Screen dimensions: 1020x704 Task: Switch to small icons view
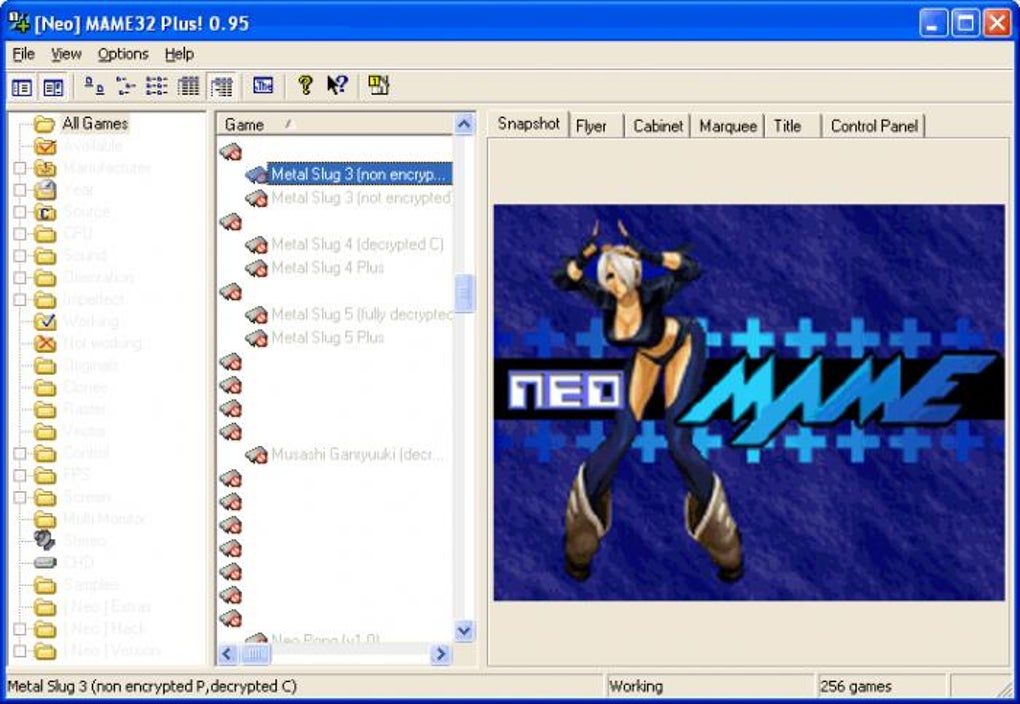coord(126,86)
